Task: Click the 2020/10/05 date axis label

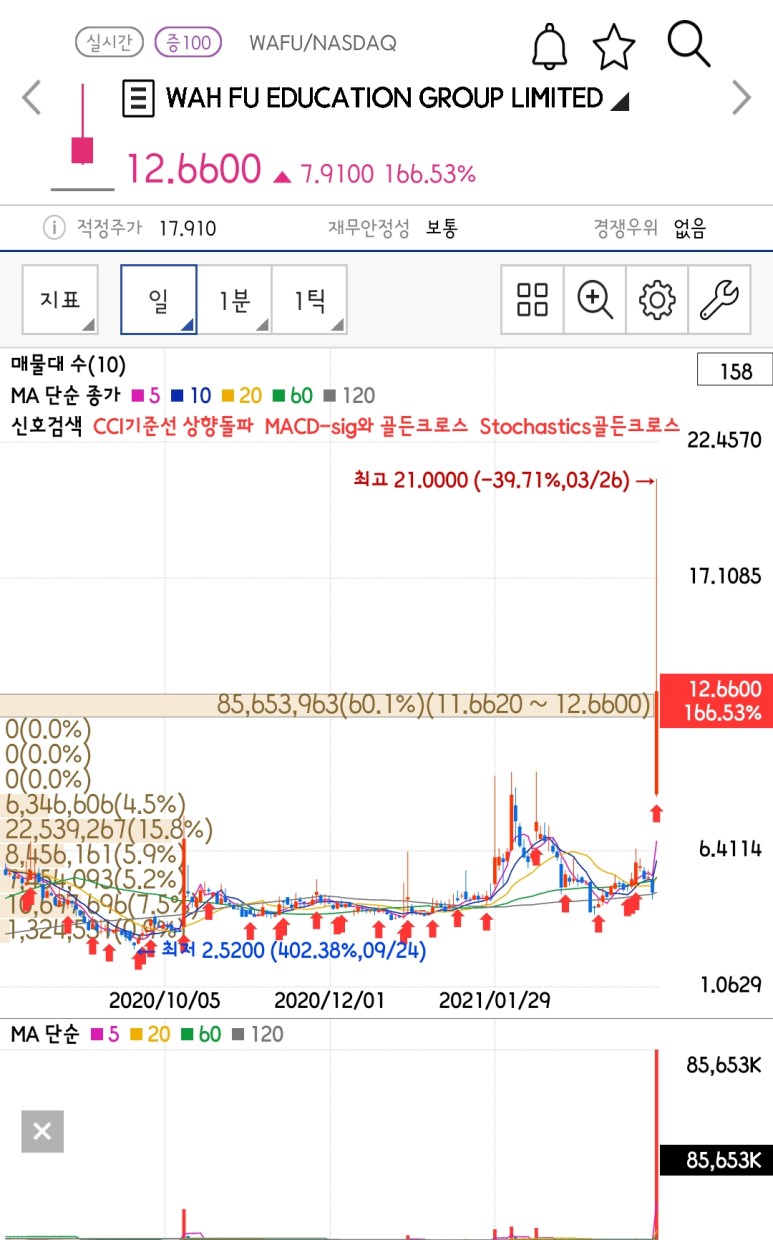Action: pyautogui.click(x=164, y=1000)
